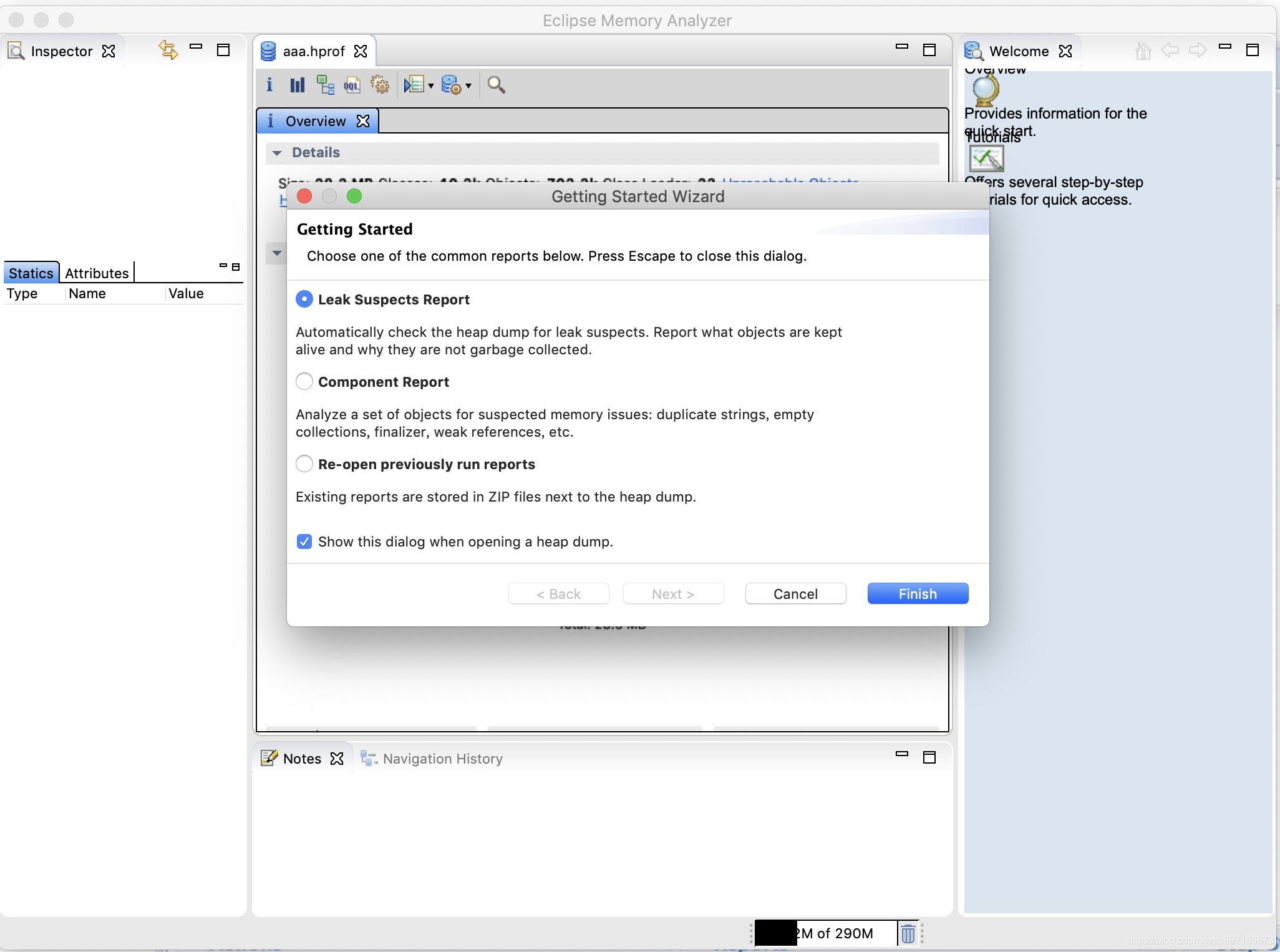Maximize the aaa.hprof editor area
Image resolution: width=1280 pixels, height=952 pixels.
929,50
